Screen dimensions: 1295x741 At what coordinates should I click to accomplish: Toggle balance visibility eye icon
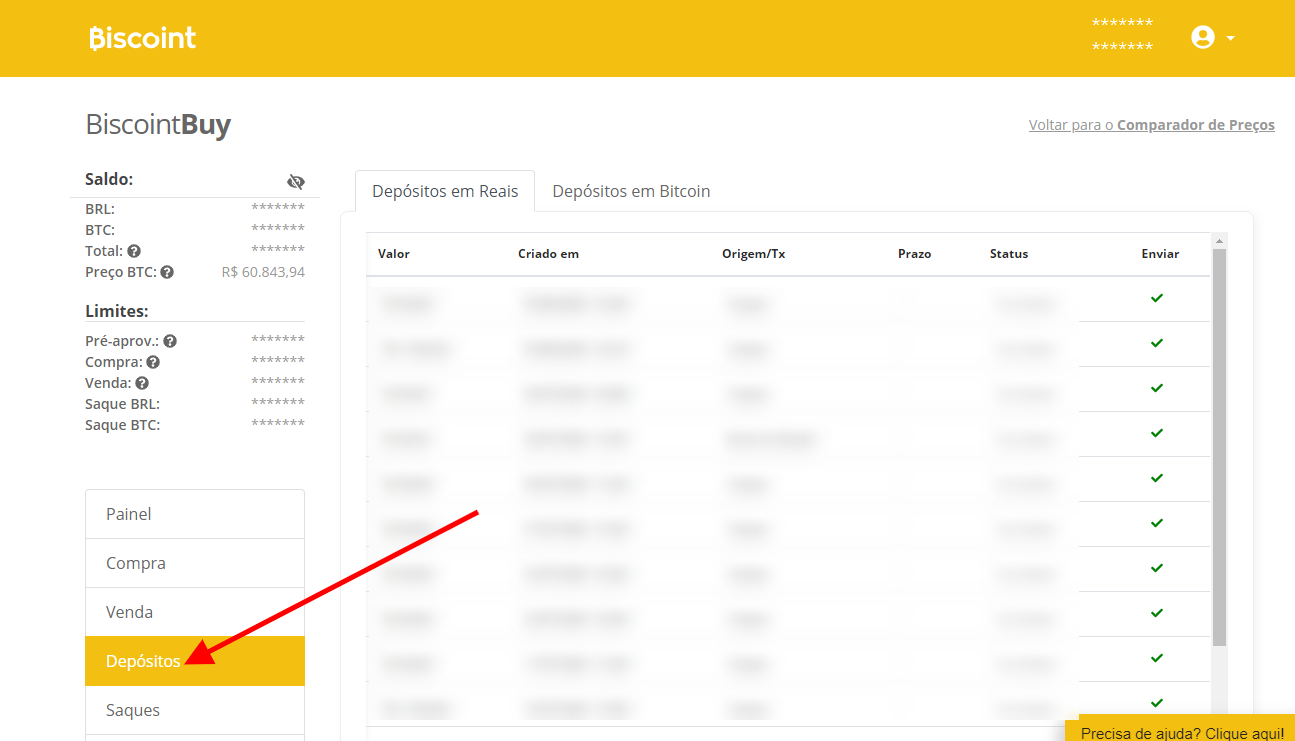pos(295,181)
